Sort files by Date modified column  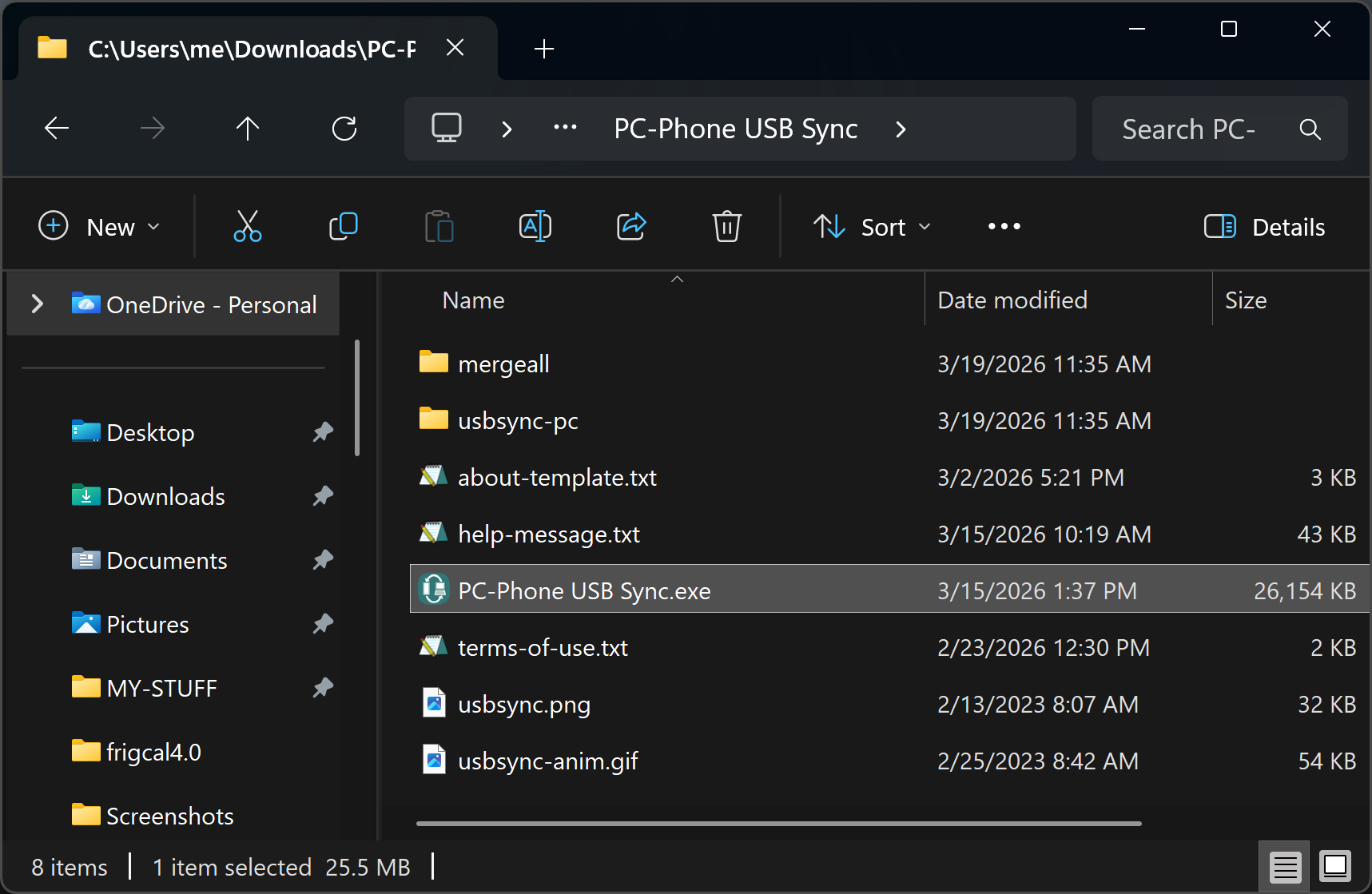(1012, 300)
